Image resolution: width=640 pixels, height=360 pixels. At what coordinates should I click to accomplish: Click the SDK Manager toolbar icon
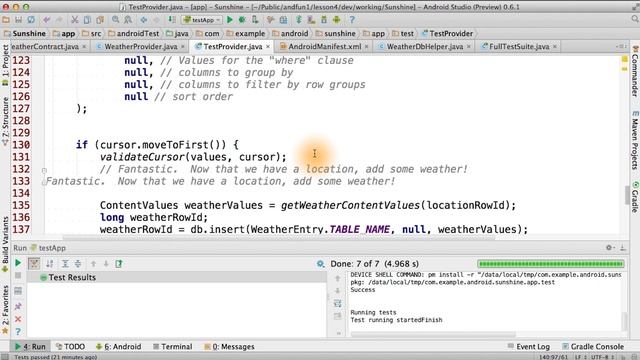coord(324,20)
